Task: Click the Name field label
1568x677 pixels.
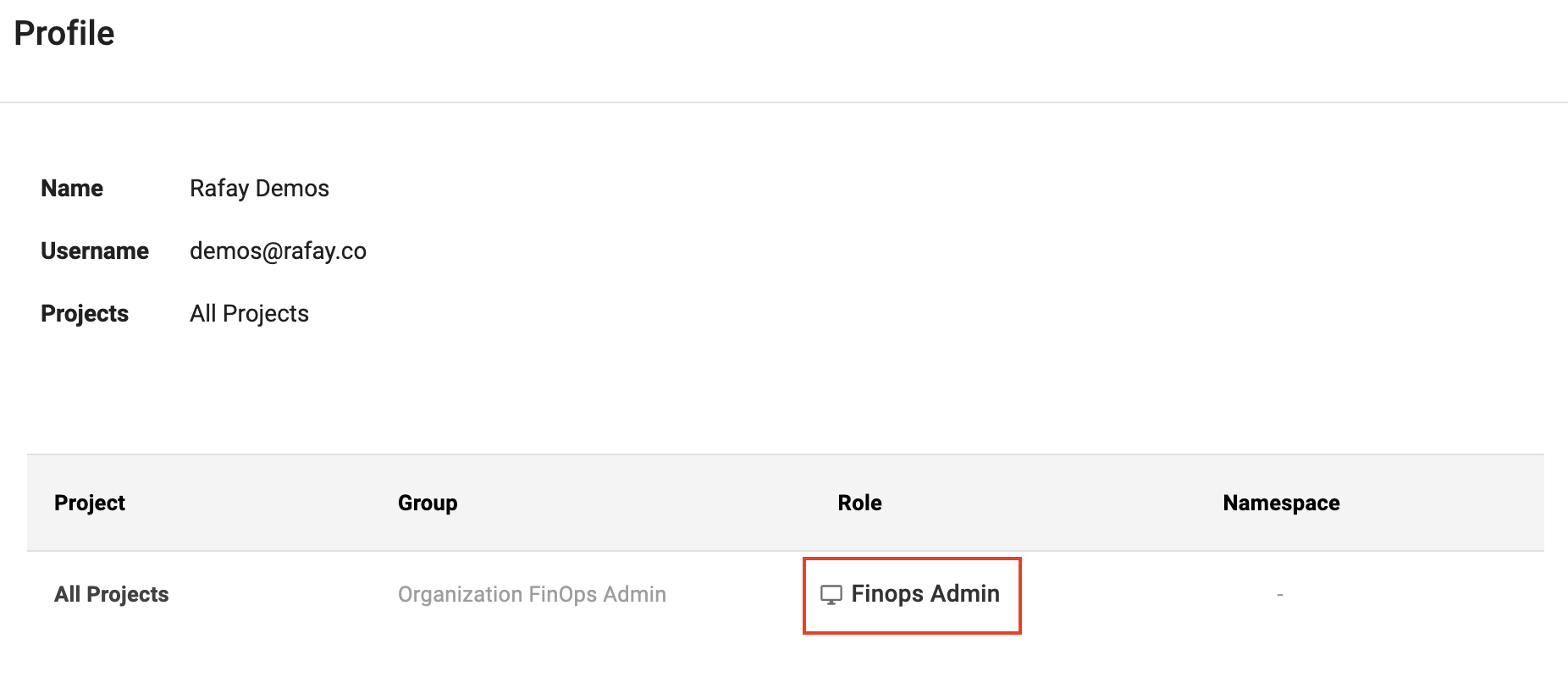Action: (x=72, y=188)
